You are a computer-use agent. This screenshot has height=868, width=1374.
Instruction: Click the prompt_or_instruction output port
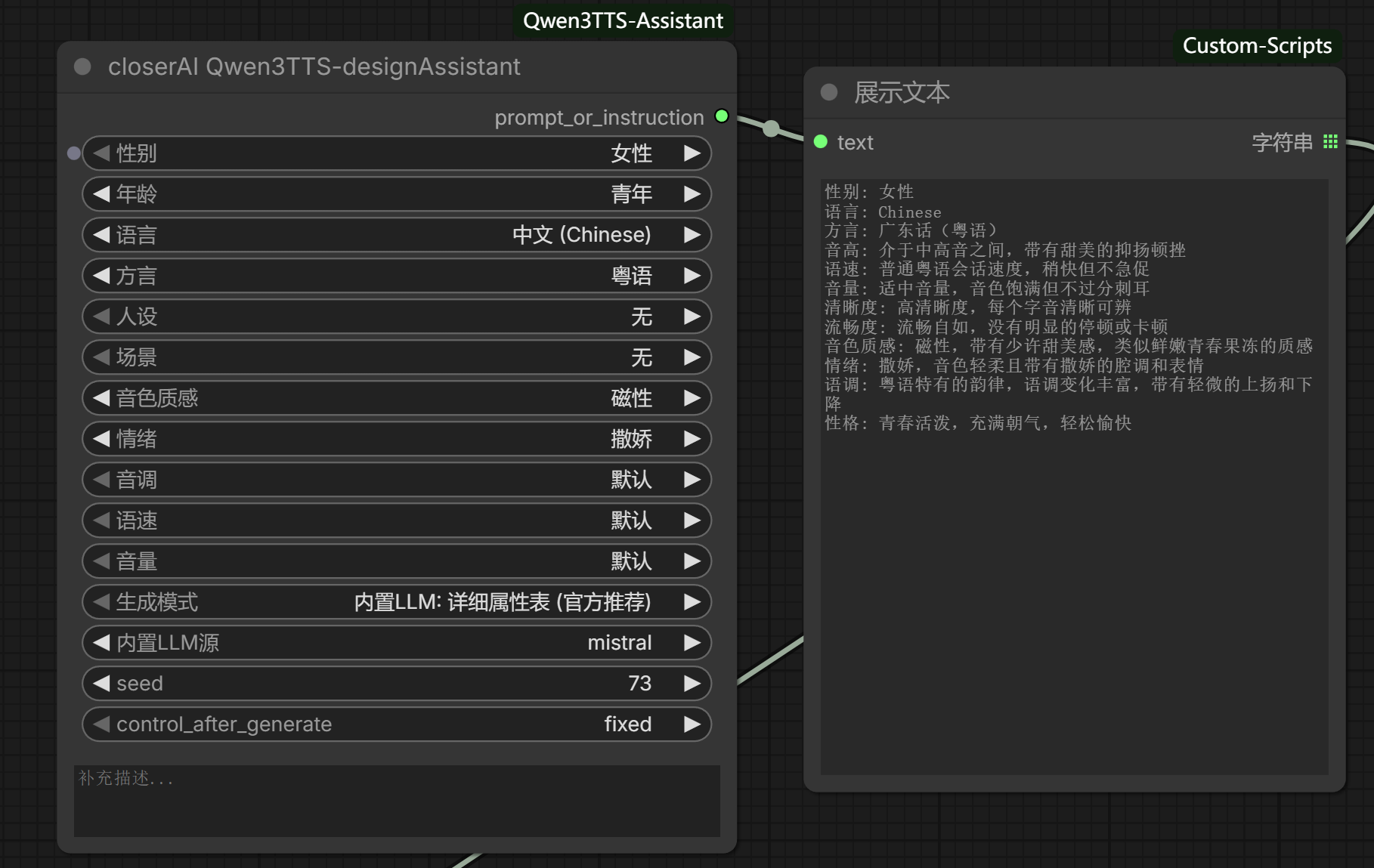[722, 116]
